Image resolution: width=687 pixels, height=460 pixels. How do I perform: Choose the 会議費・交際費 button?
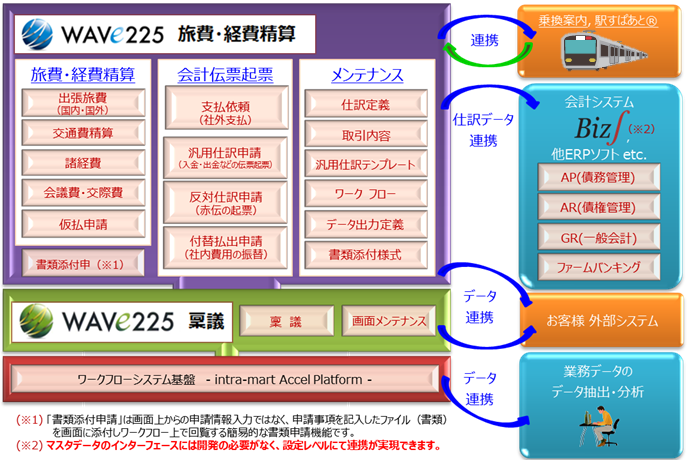coord(83,193)
